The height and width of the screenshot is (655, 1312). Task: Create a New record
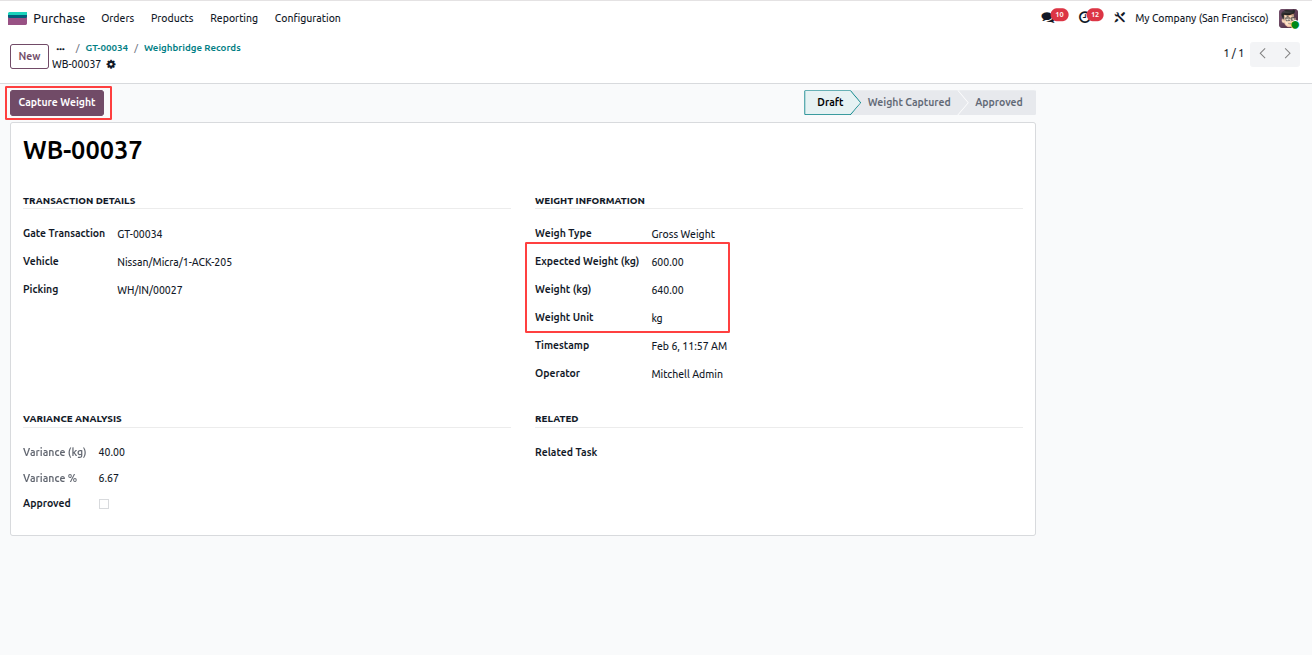(29, 56)
